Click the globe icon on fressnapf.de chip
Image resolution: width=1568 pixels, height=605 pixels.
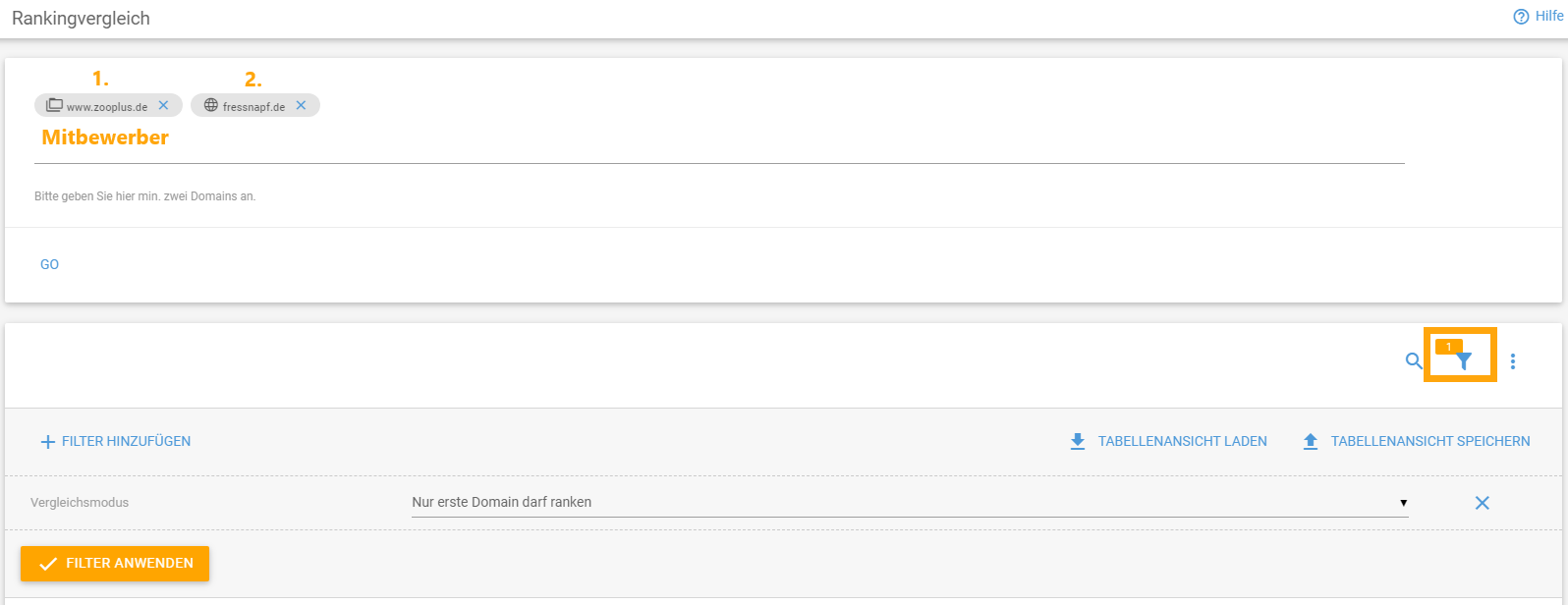tap(210, 105)
